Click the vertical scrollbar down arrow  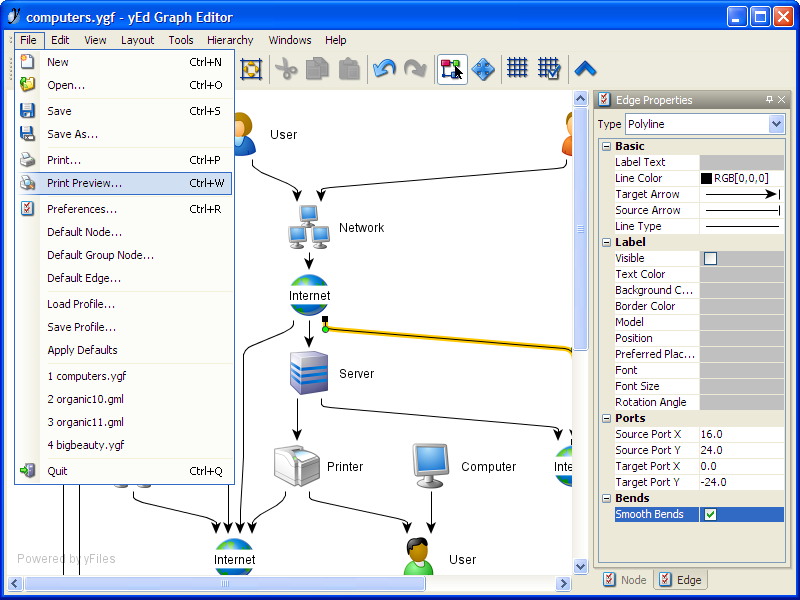click(580, 566)
